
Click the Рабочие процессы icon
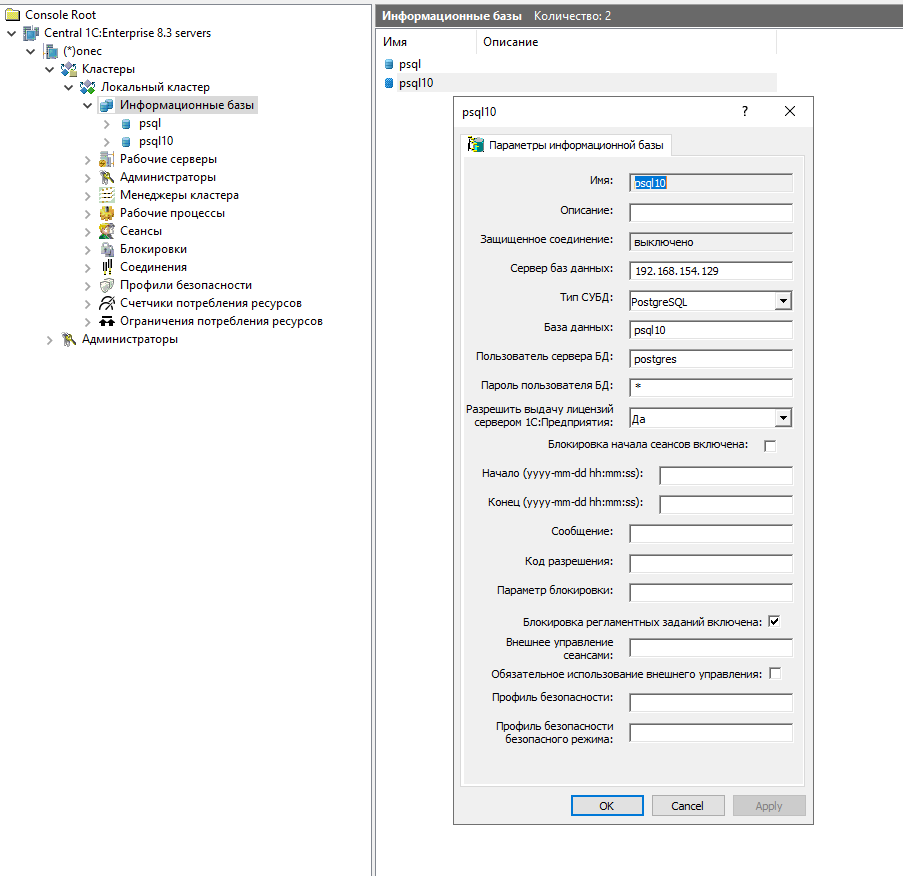pyautogui.click(x=107, y=213)
